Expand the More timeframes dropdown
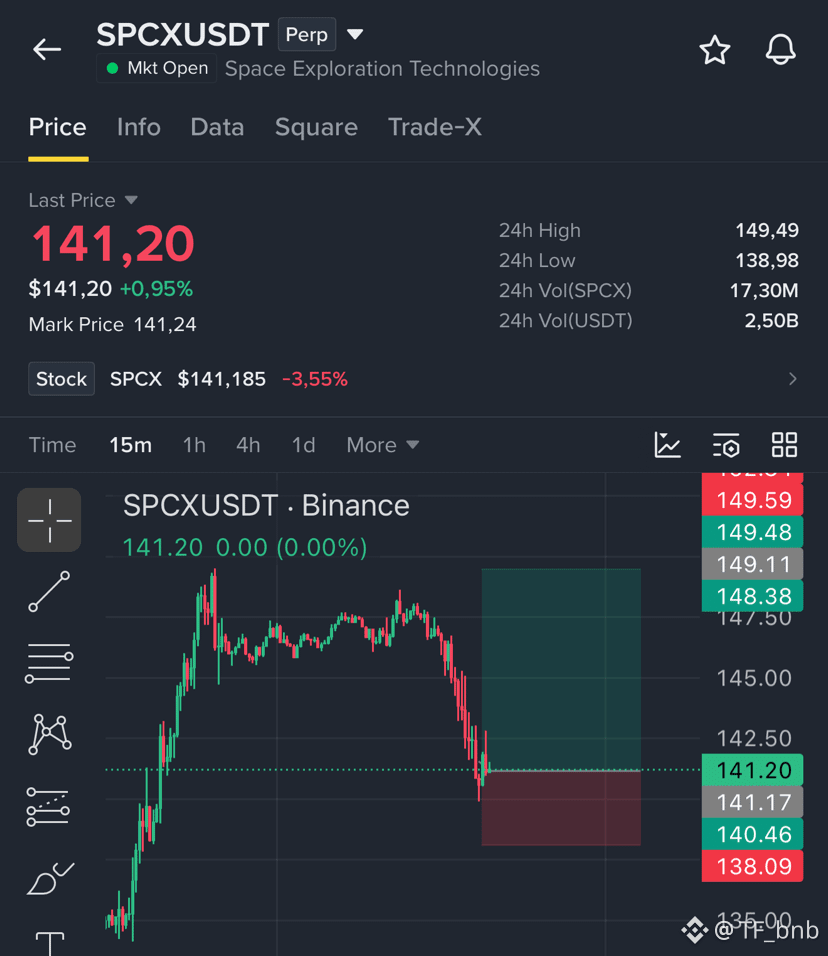 383,445
